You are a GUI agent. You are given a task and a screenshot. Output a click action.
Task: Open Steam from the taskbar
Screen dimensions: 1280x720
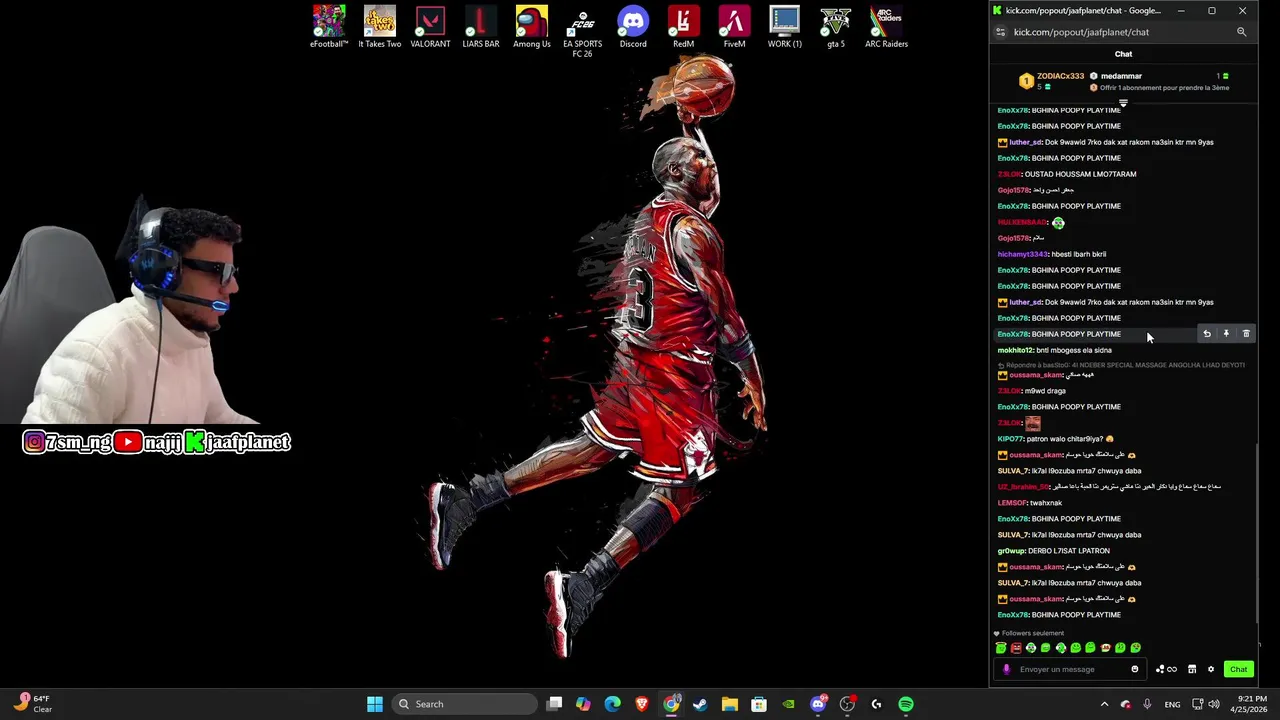pyautogui.click(x=700, y=704)
